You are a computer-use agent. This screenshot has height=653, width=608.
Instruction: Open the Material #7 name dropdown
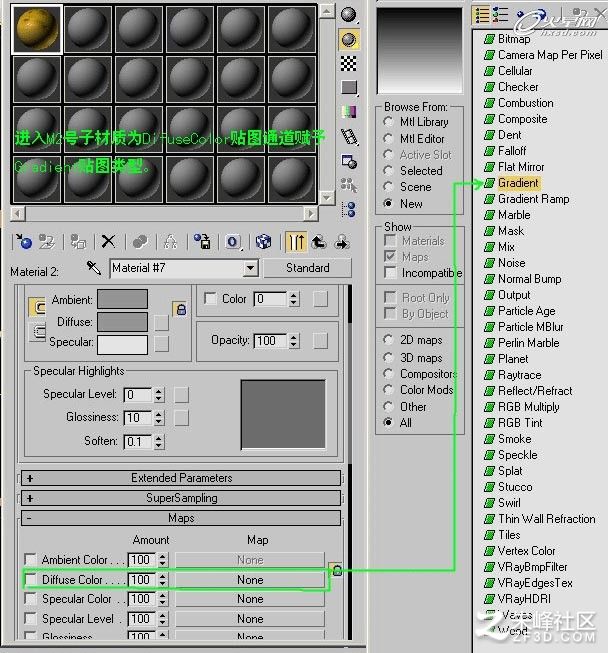(250, 268)
